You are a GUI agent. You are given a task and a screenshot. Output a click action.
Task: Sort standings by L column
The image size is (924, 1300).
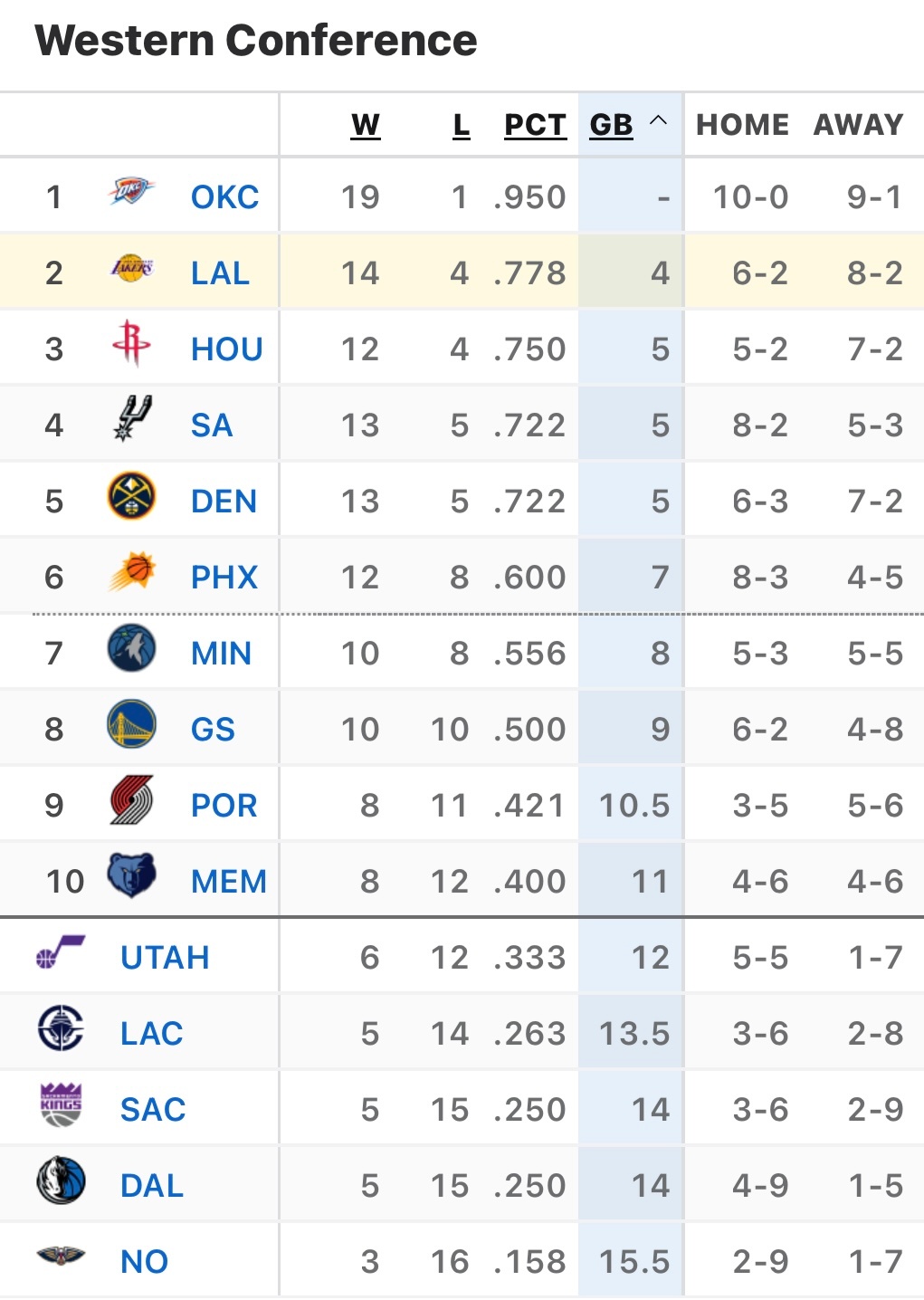(x=461, y=125)
